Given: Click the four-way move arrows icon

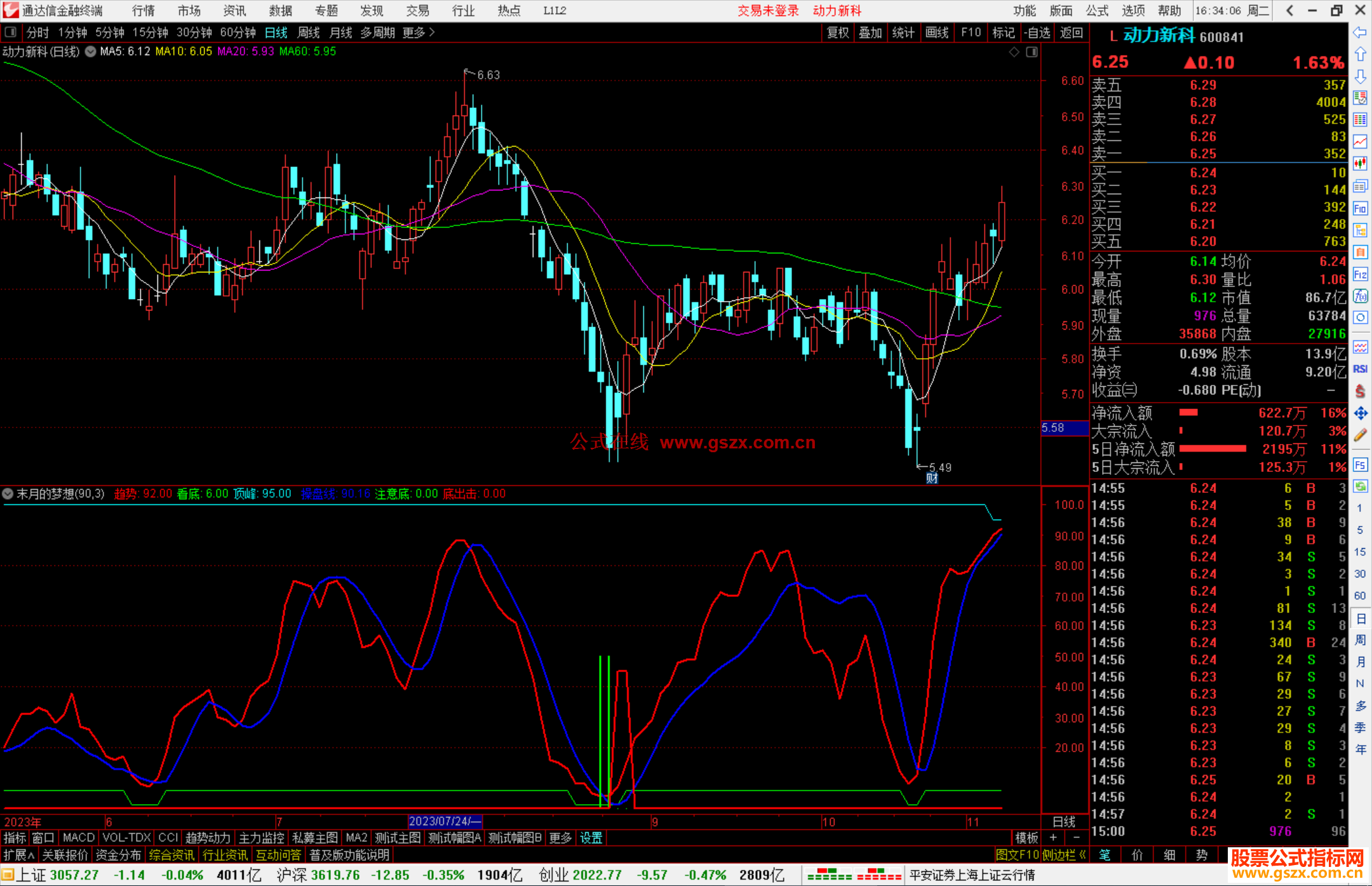Looking at the screenshot, I should 1360,413.
